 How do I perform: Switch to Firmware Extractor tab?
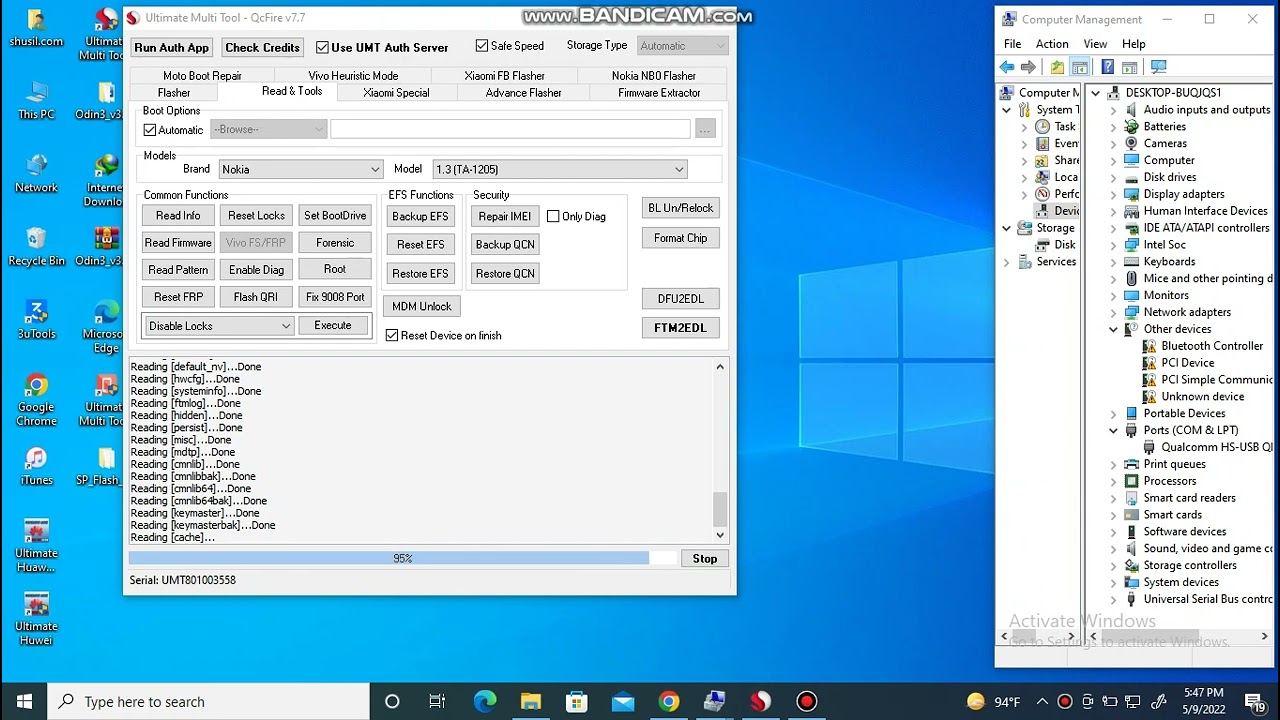tap(659, 93)
